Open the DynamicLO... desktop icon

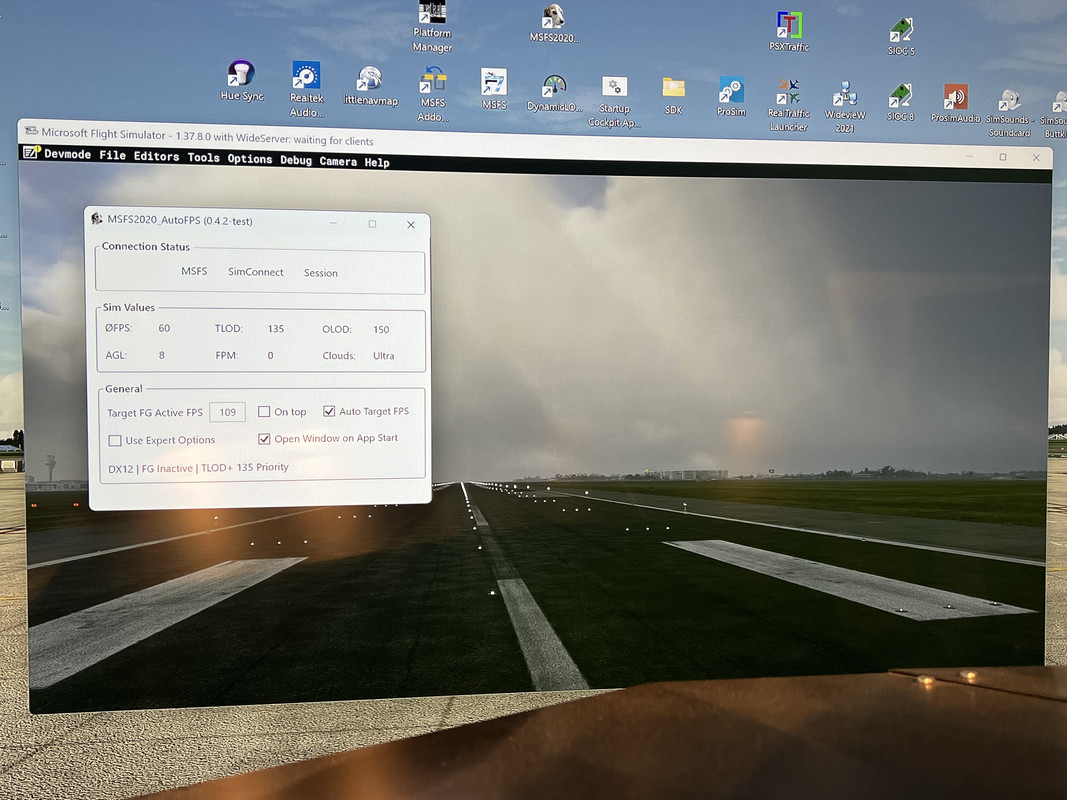pos(555,93)
